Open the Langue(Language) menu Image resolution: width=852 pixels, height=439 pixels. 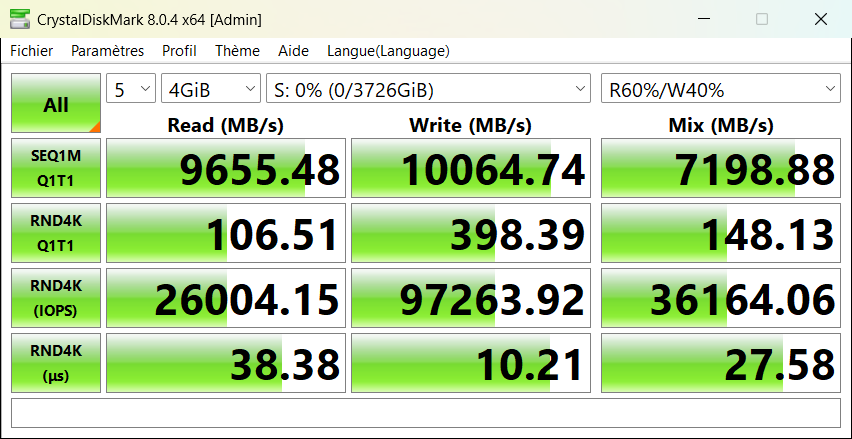pos(388,51)
